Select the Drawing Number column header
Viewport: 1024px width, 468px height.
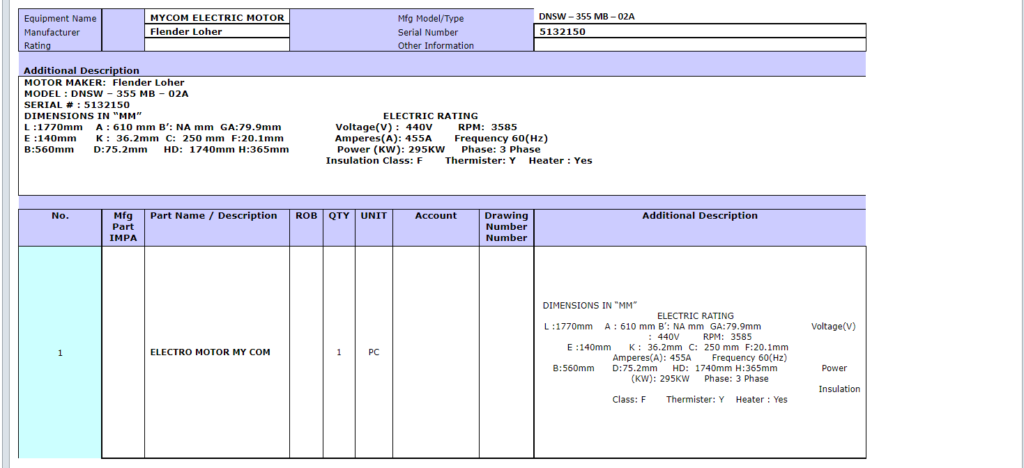[x=506, y=227]
